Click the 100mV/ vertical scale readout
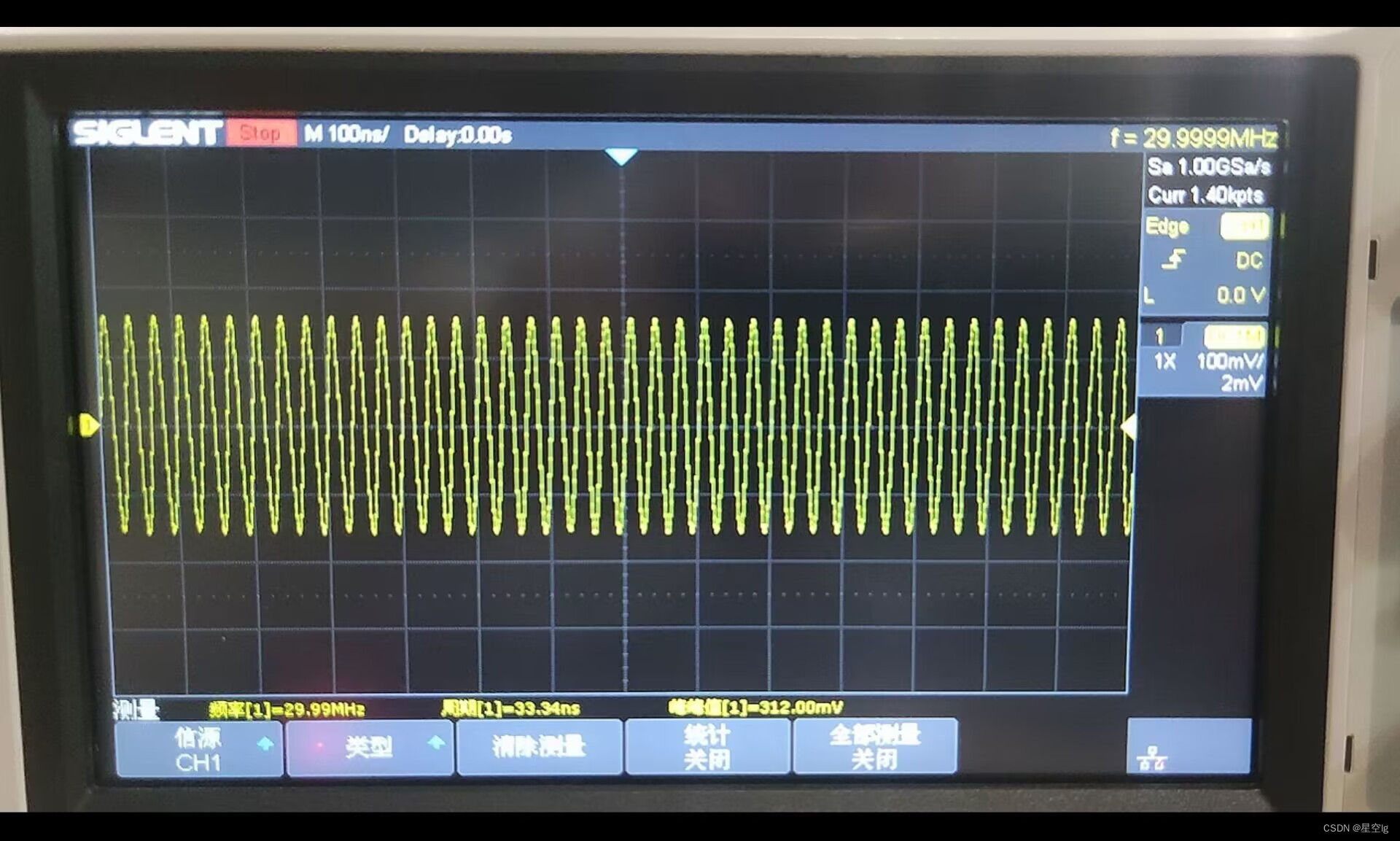This screenshot has width=1400, height=841. point(1229,361)
